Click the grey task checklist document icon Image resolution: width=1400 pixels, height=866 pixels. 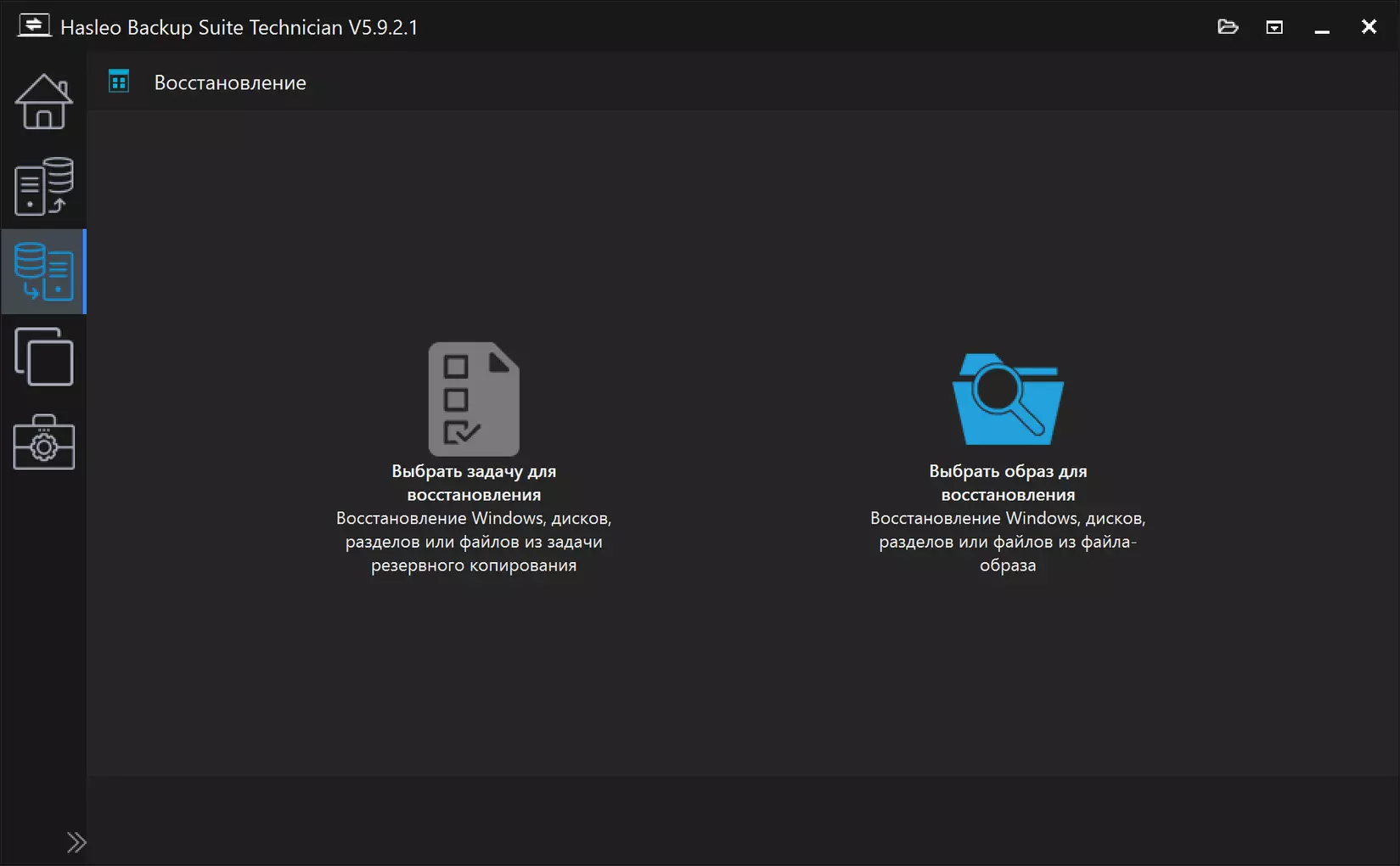click(474, 399)
